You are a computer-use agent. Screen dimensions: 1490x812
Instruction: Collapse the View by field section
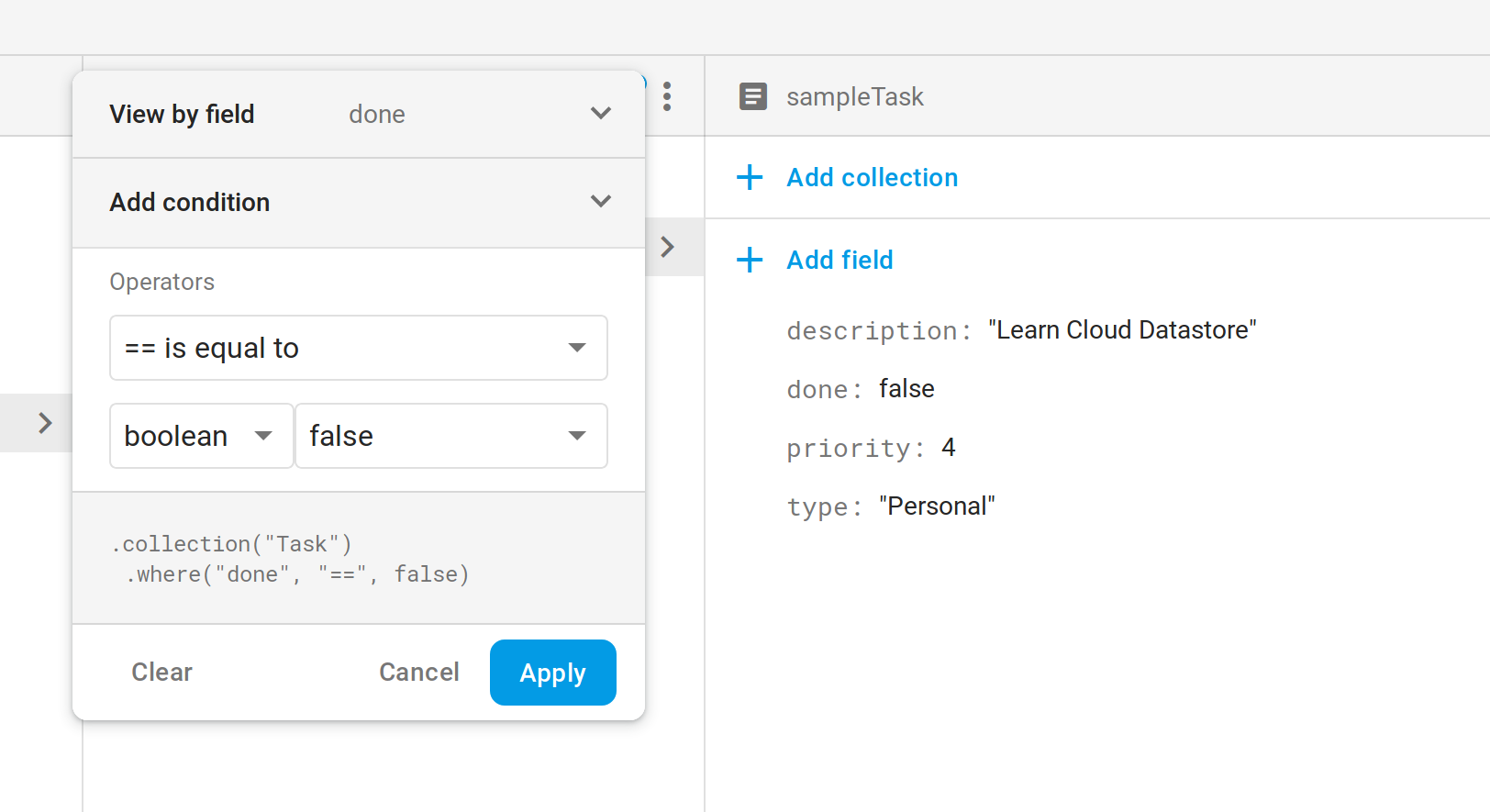(601, 113)
